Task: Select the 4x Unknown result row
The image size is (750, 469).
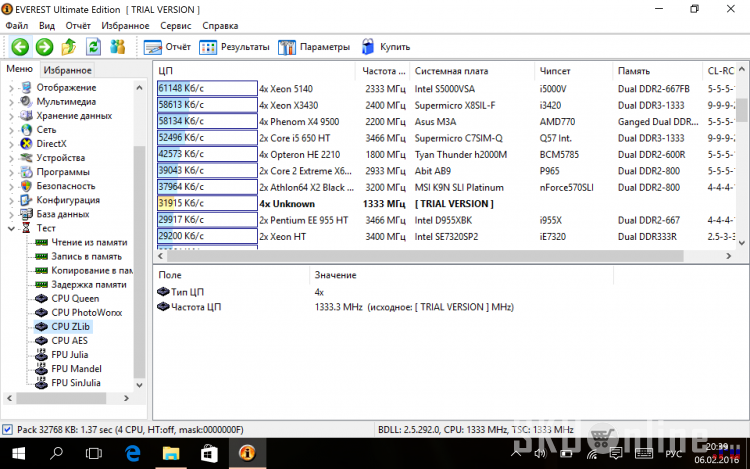Action: click(x=445, y=204)
